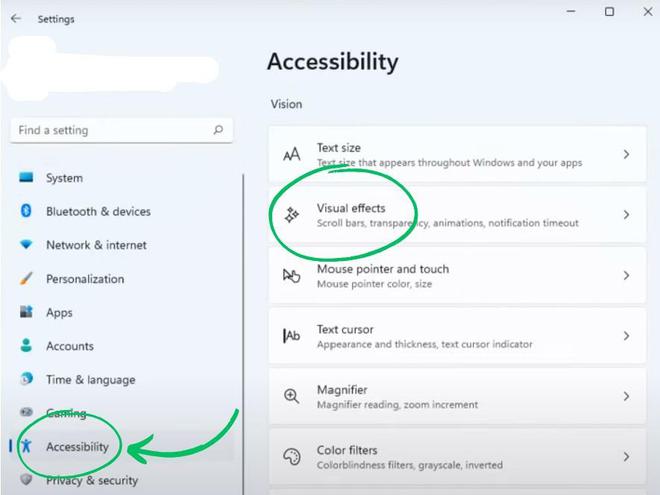Click the Time & language globe icon
Screen dimensions: 660x495
(x=27, y=379)
